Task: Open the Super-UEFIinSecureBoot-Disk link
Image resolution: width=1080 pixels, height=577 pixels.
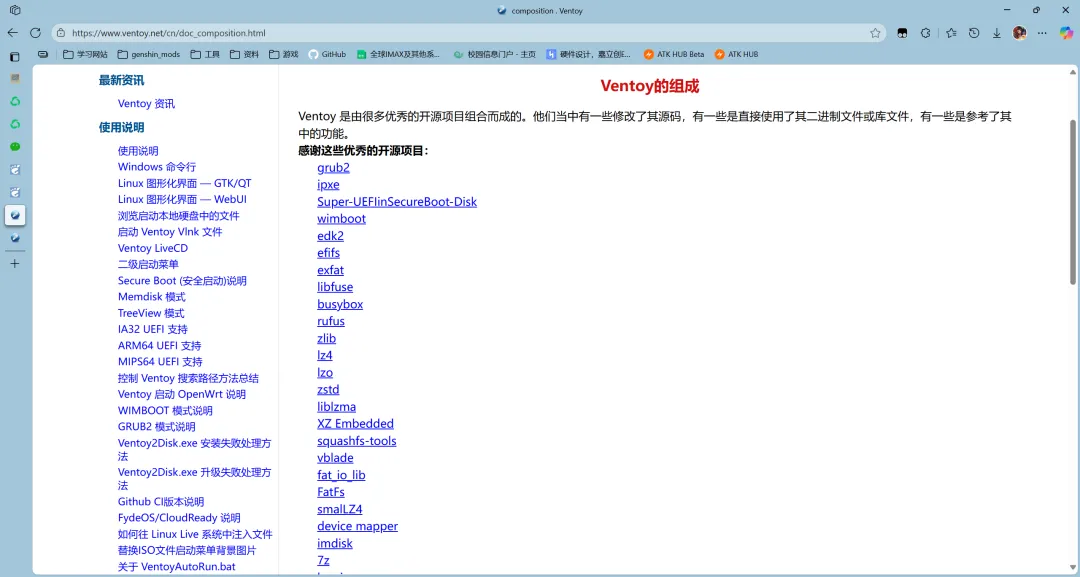Action: click(x=397, y=202)
